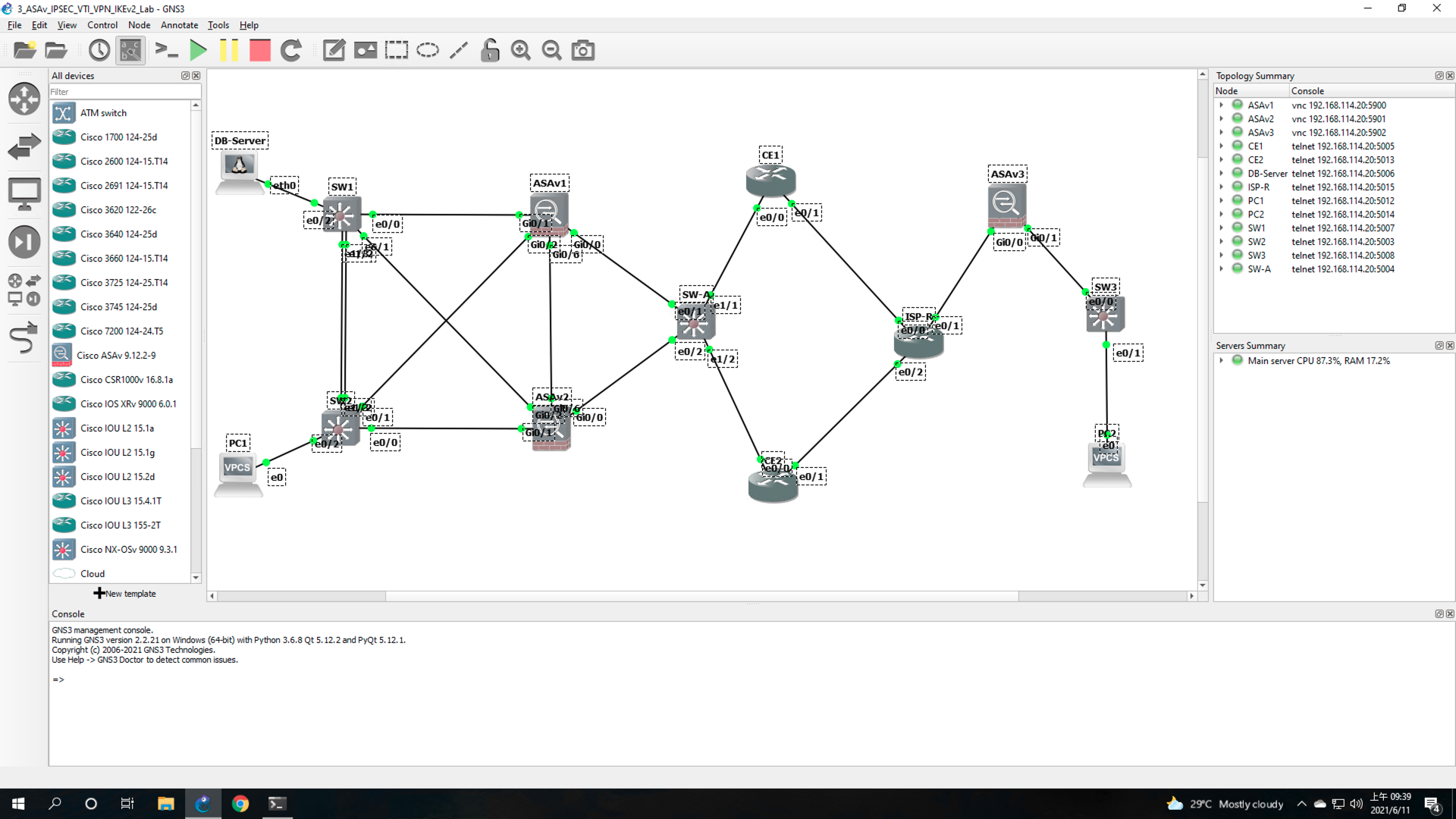
Task: Open the Control menu
Action: point(102,25)
